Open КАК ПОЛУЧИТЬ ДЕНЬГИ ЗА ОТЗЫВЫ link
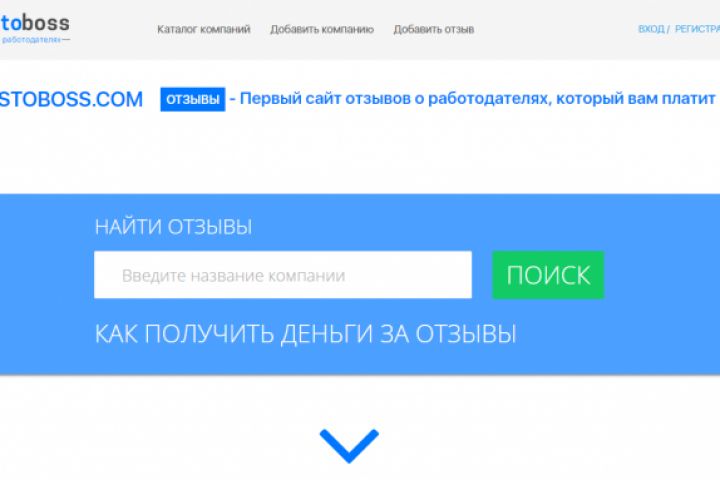The image size is (720, 480). pyautogui.click(x=305, y=333)
